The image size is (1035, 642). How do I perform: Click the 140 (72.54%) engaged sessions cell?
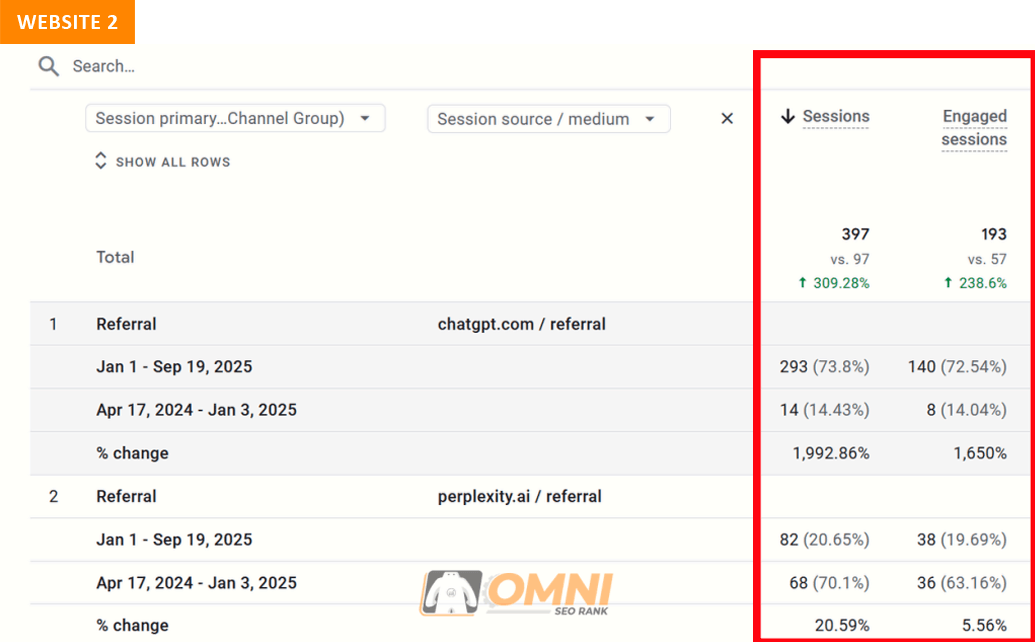(958, 367)
